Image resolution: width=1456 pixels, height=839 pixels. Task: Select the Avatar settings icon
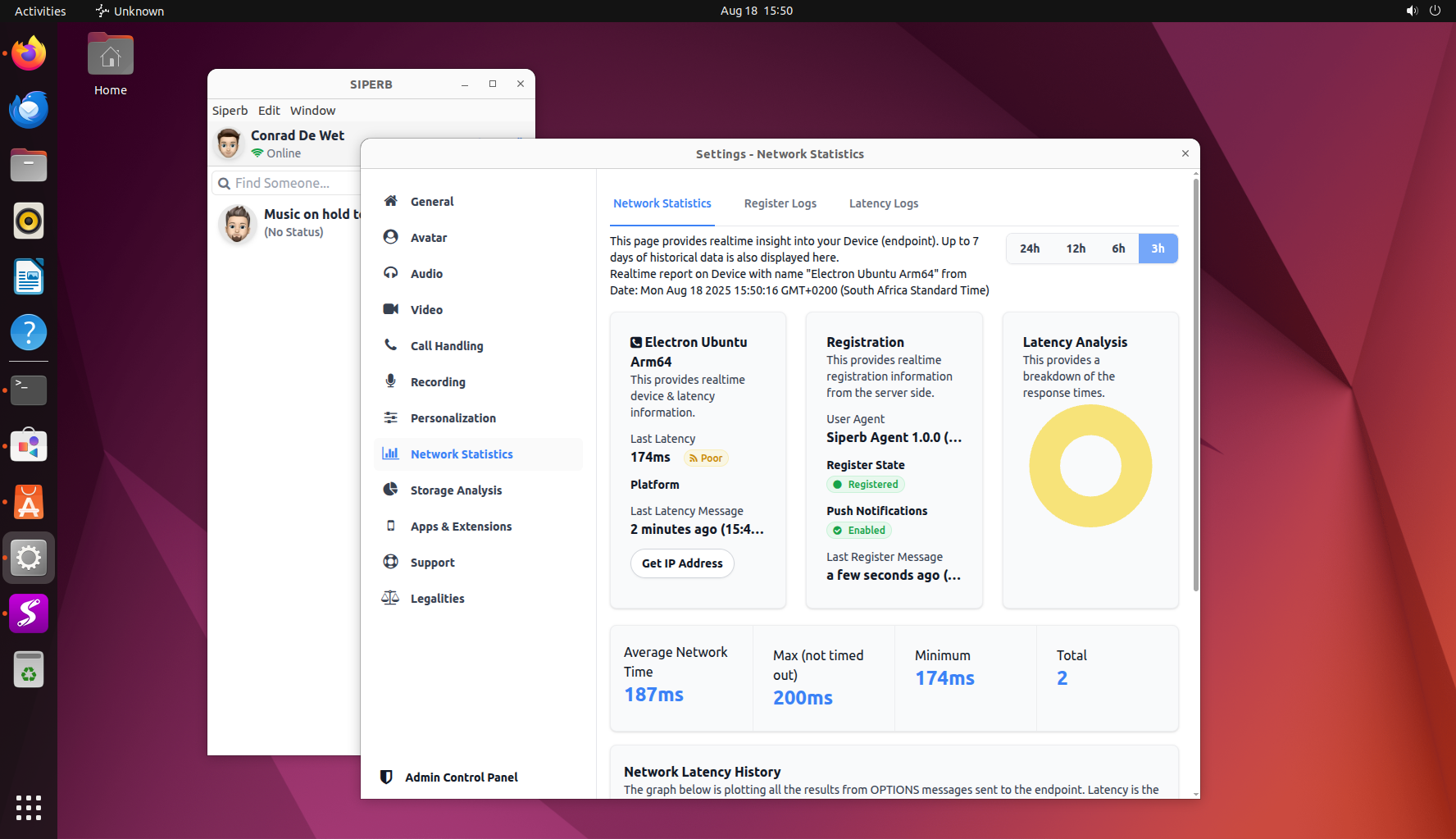391,237
